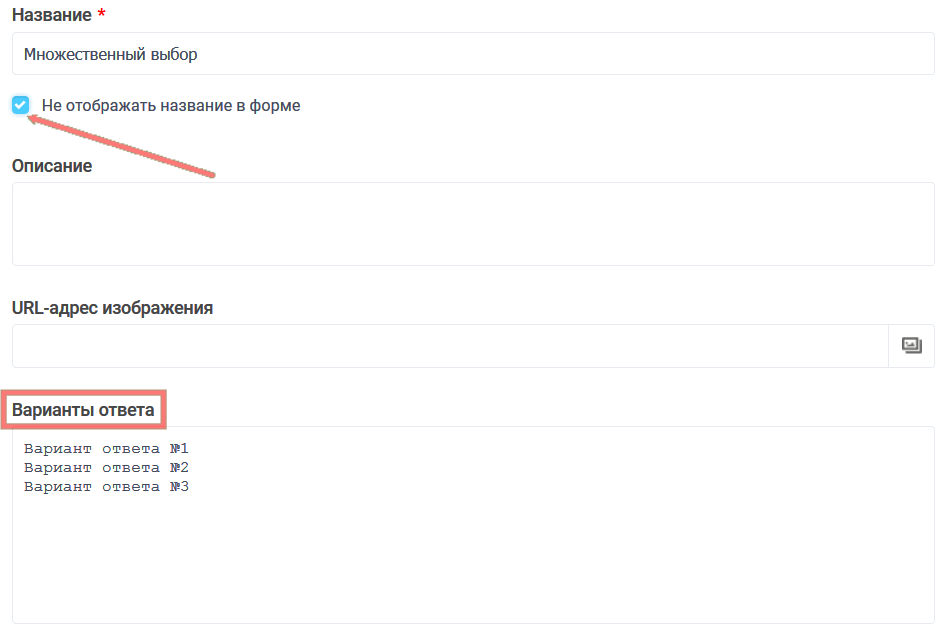Click the 'Не отображать название в форме' label text
947x631 pixels.
[170, 105]
